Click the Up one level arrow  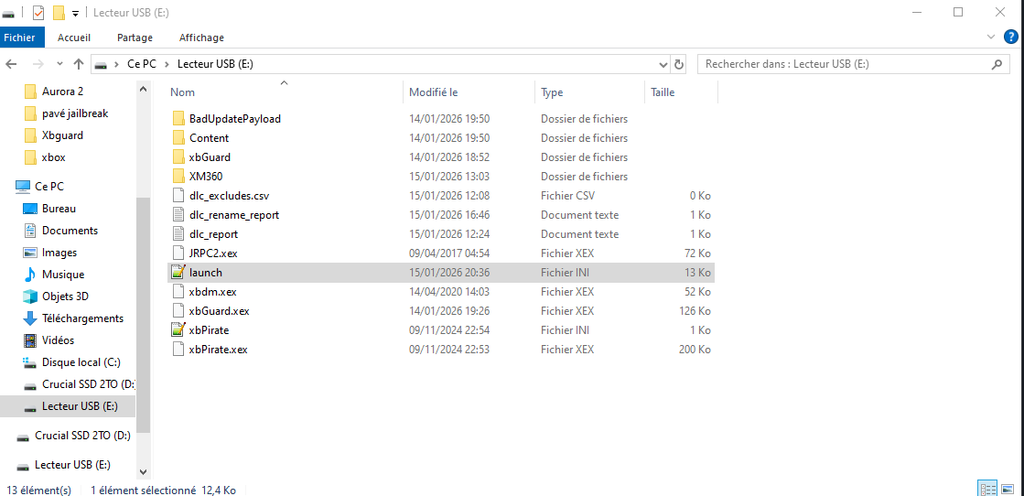tap(79, 64)
